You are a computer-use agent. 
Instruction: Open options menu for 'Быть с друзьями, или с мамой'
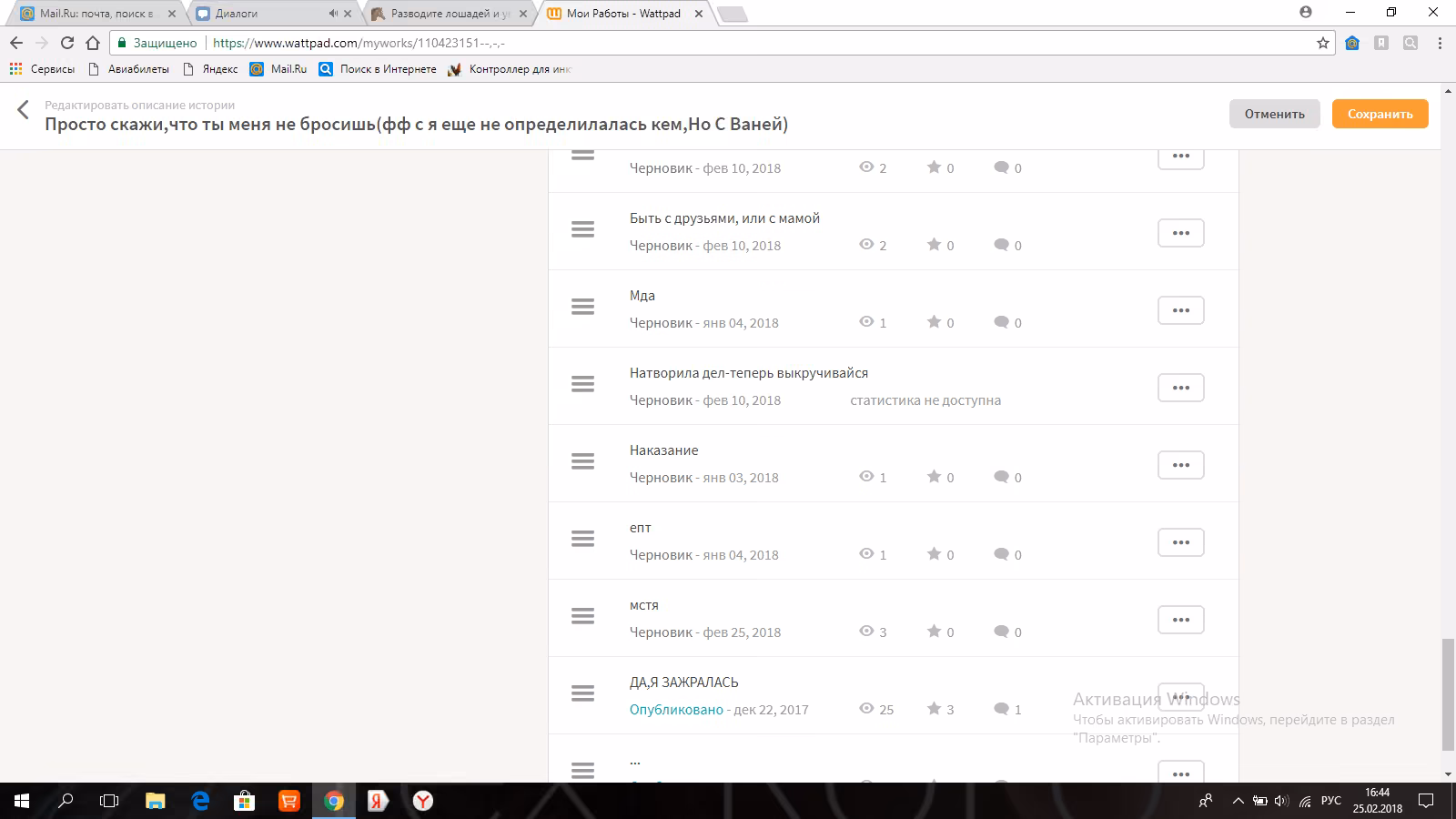tap(1181, 233)
